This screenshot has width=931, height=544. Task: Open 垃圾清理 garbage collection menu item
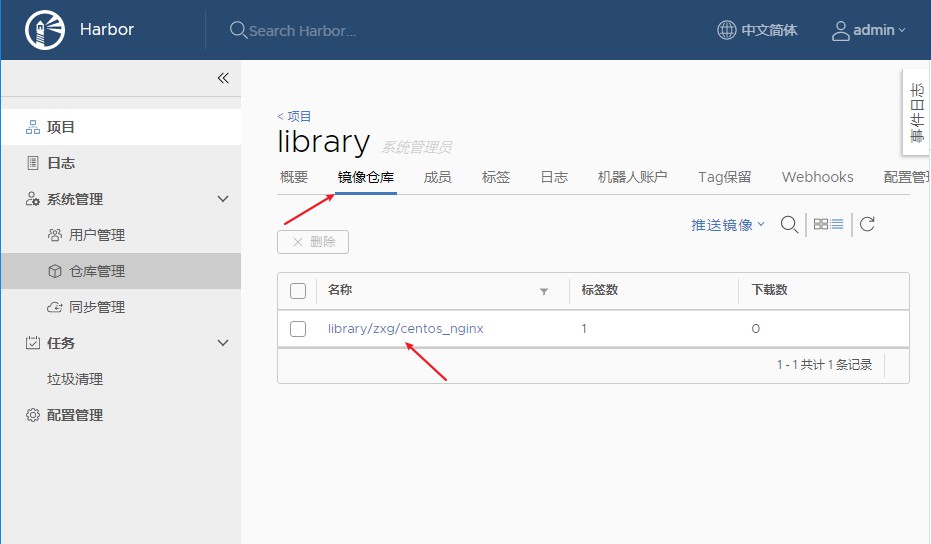pyautogui.click(x=75, y=379)
